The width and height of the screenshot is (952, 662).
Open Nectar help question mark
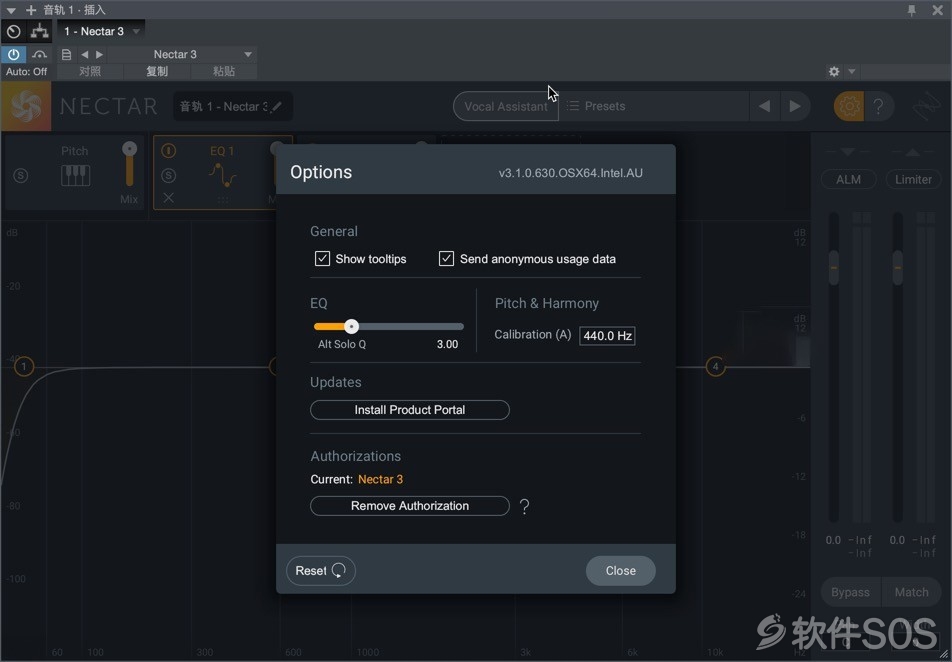coord(878,106)
